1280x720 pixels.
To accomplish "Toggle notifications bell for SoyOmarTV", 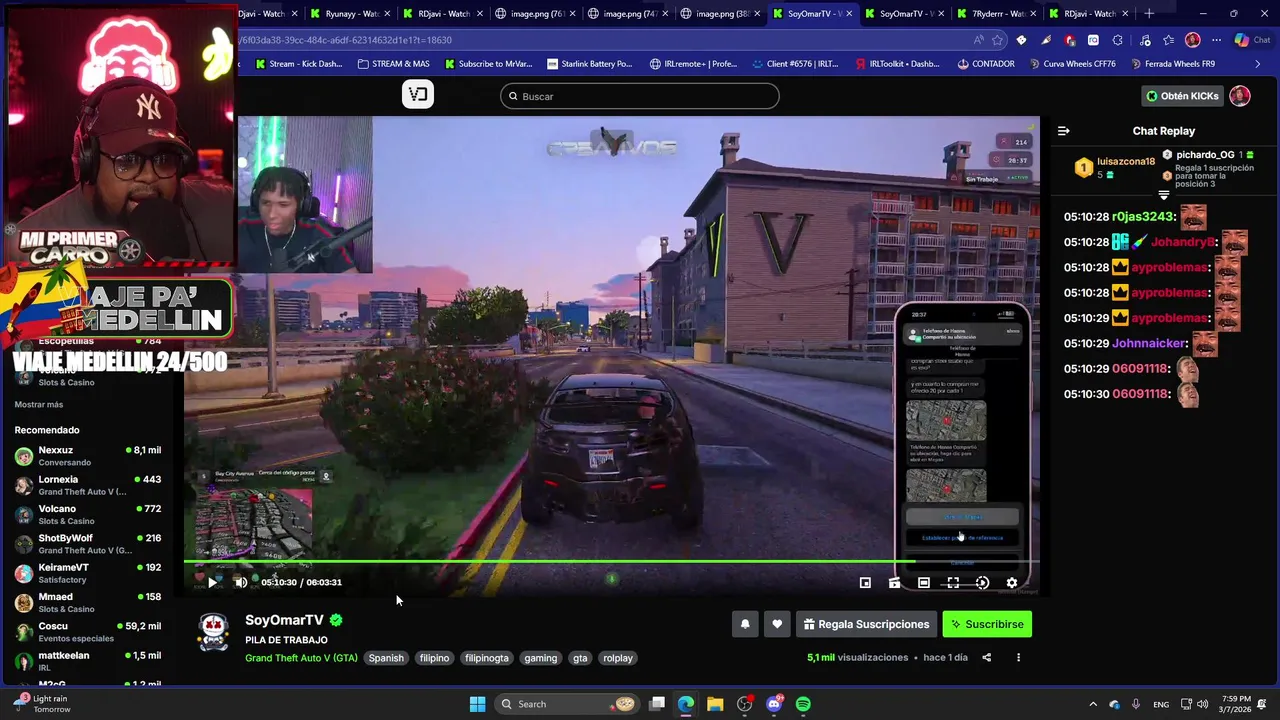I will [745, 624].
